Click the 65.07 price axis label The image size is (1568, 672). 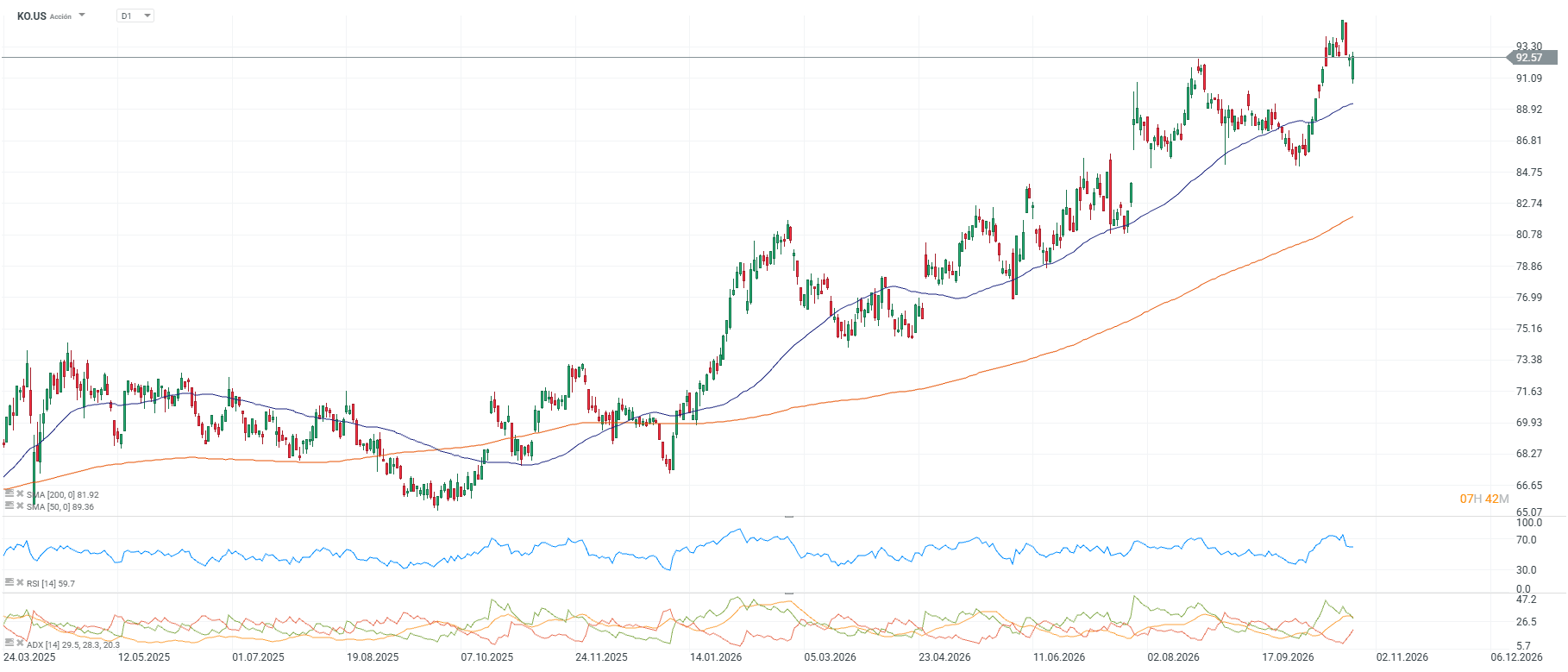coord(1529,512)
